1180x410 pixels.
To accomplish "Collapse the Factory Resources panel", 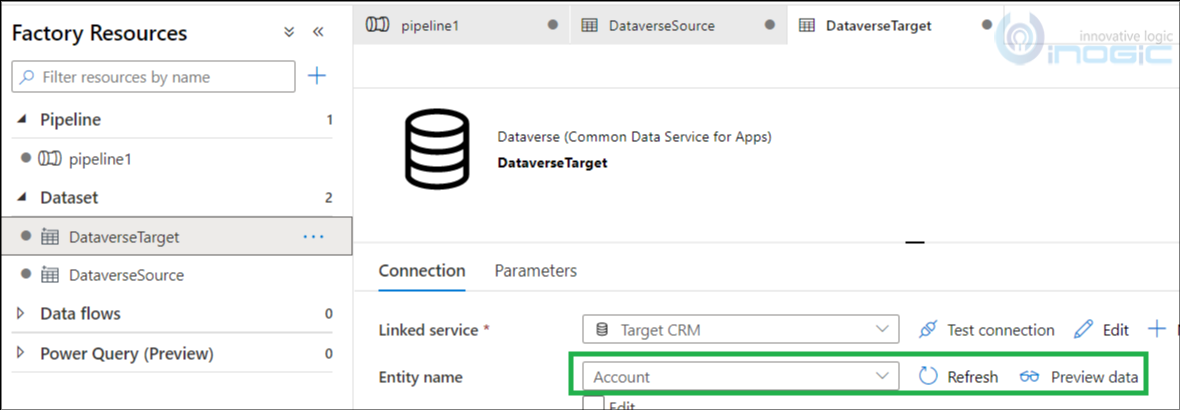I will click(318, 32).
